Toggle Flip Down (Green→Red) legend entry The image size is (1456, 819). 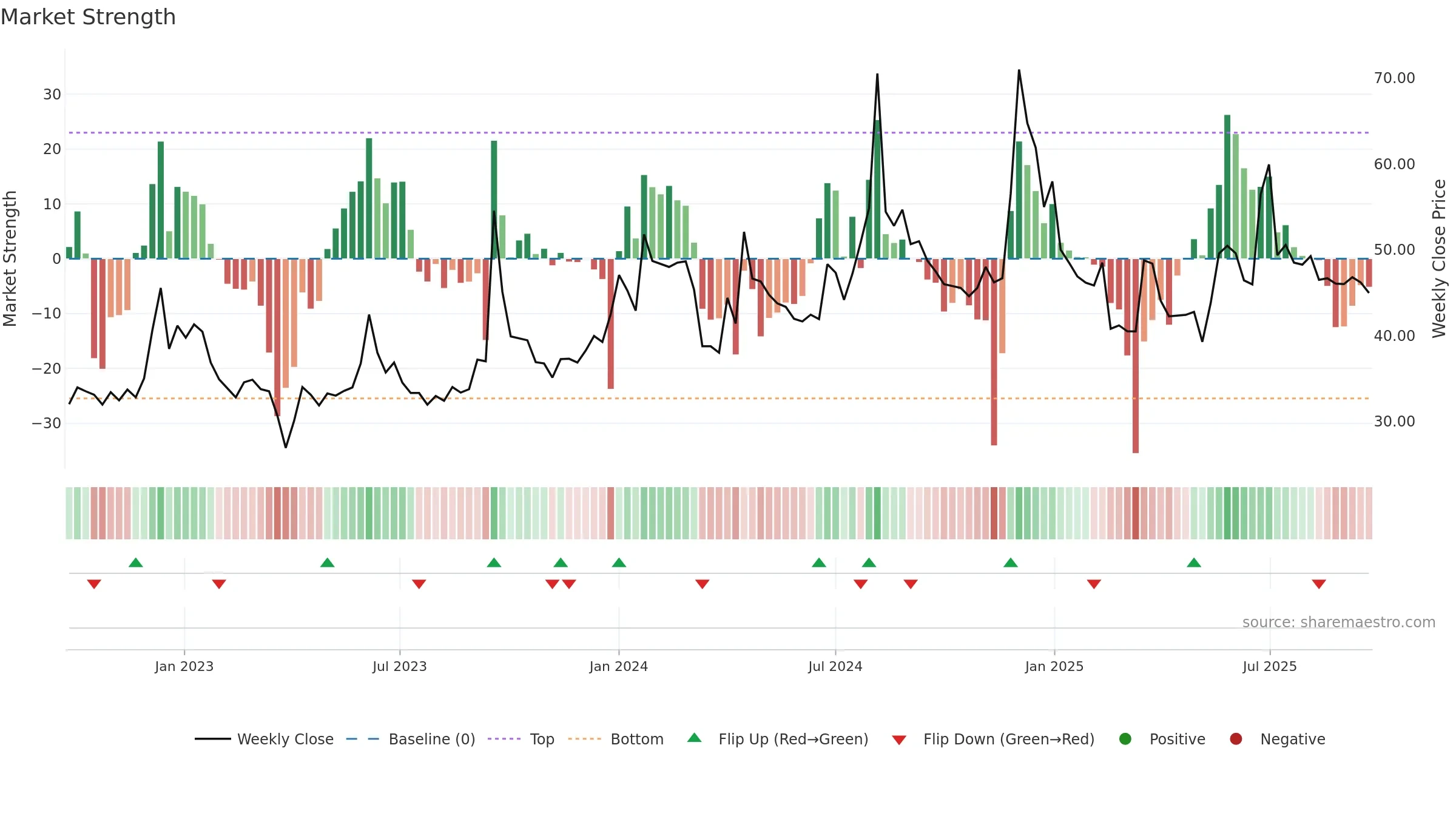coord(993,739)
